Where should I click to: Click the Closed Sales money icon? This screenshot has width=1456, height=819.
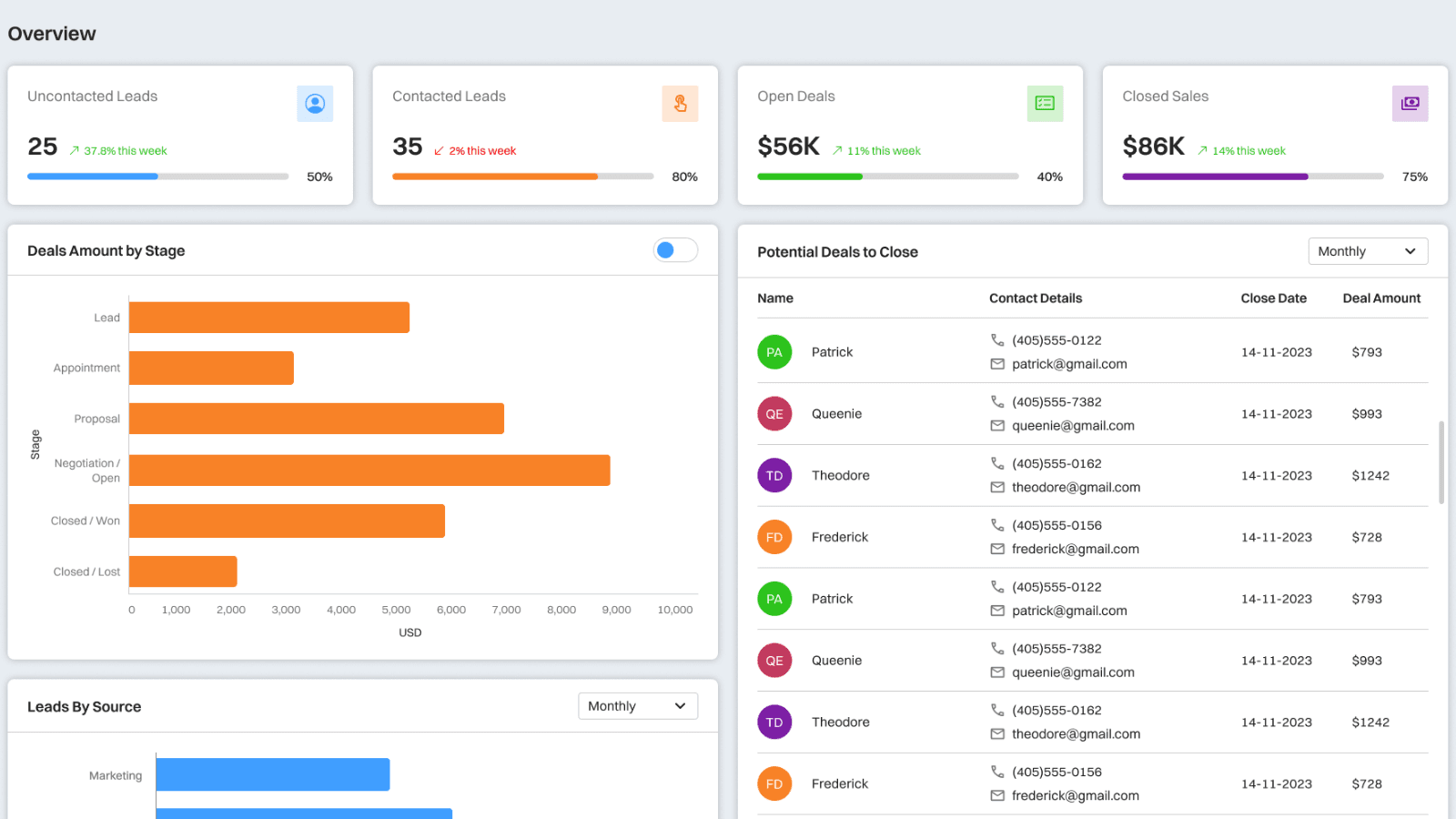click(x=1410, y=104)
